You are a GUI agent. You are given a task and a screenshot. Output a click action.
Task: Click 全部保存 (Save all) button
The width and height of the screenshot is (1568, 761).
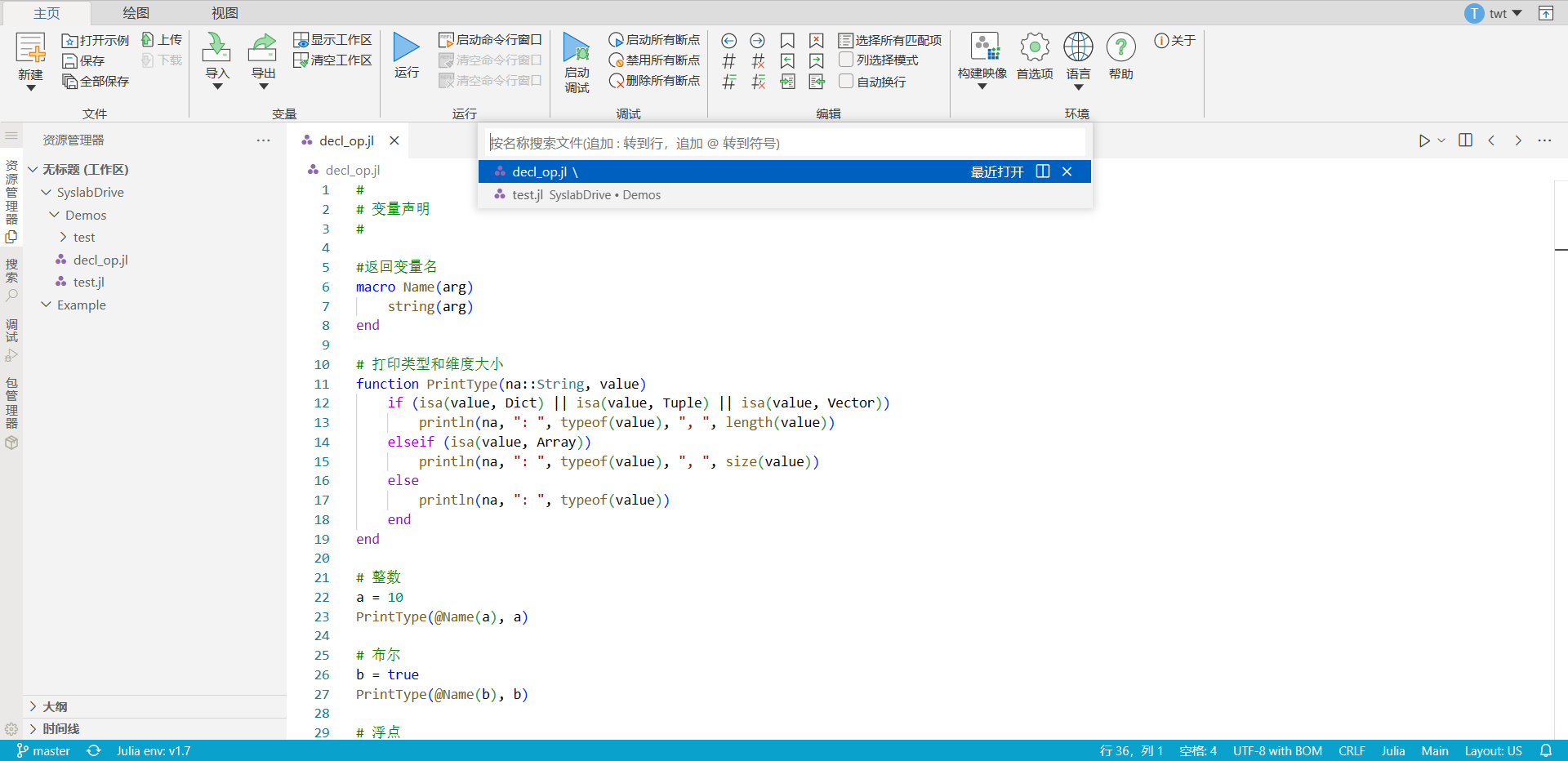[96, 82]
